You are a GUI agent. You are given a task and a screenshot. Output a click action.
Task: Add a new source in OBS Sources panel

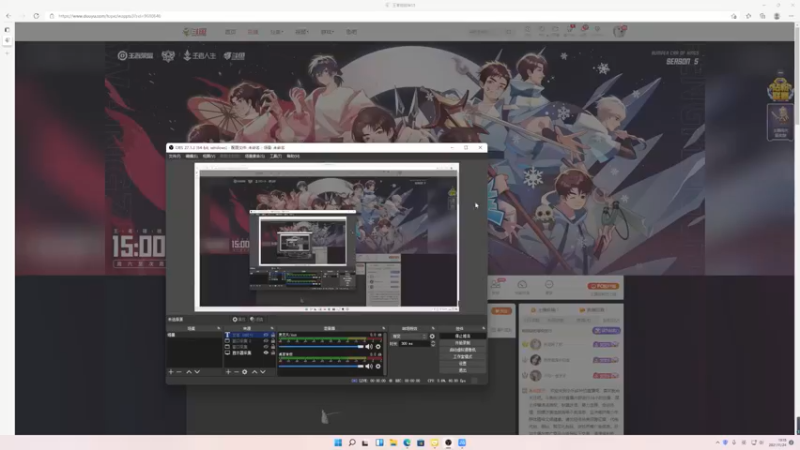click(x=228, y=372)
